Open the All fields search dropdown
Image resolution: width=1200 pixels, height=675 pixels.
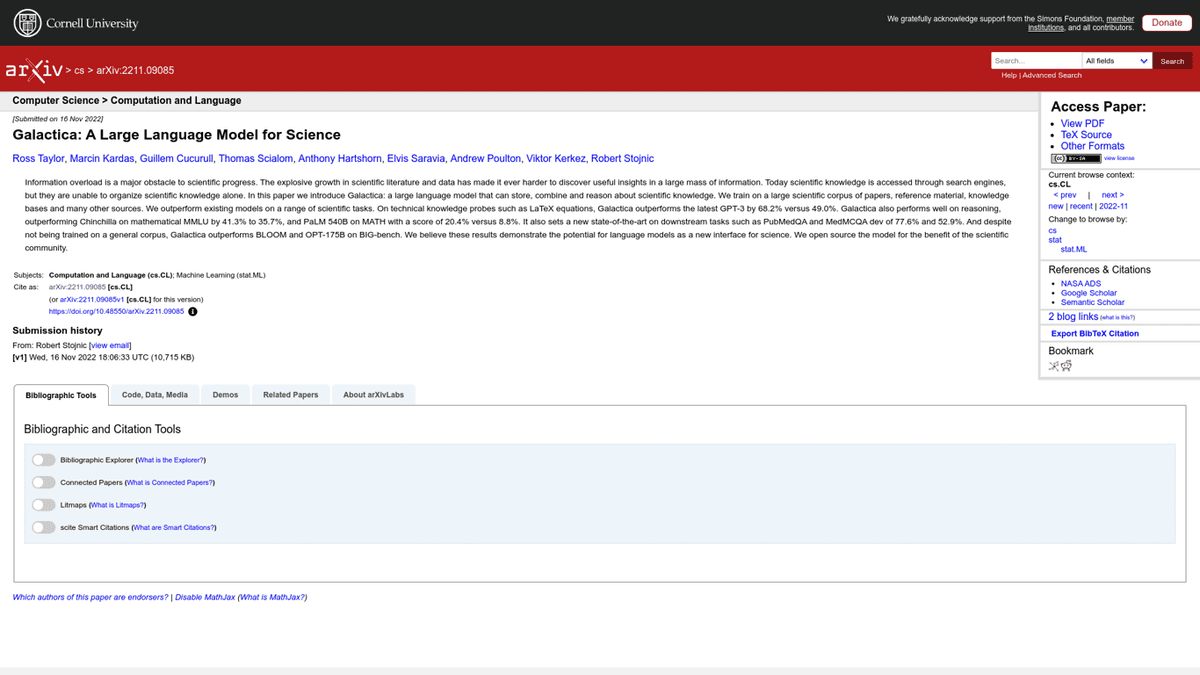coord(1117,61)
